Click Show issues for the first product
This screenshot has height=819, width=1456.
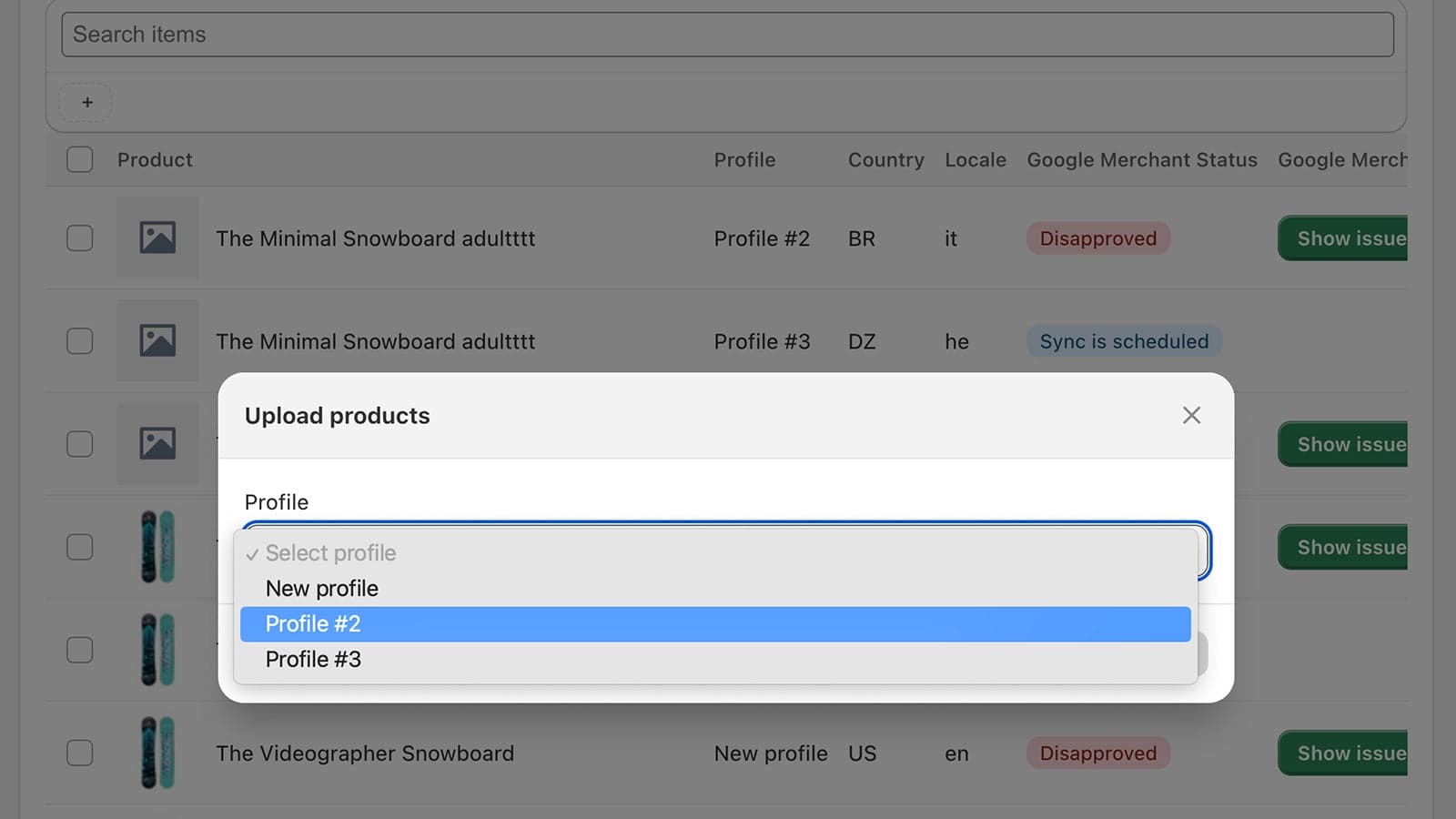[x=1343, y=238]
